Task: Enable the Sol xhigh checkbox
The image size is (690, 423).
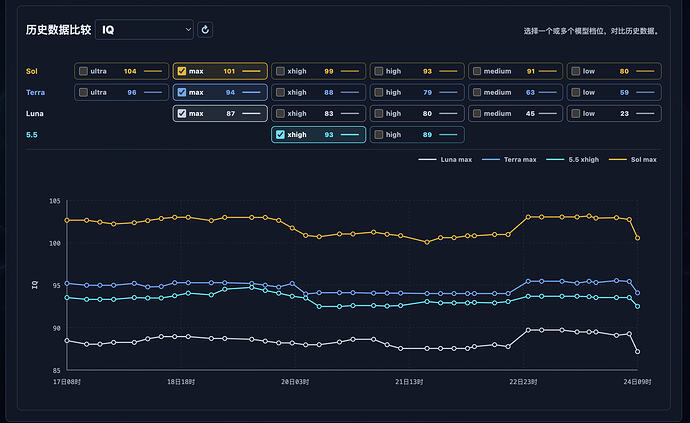Action: pyautogui.click(x=280, y=71)
